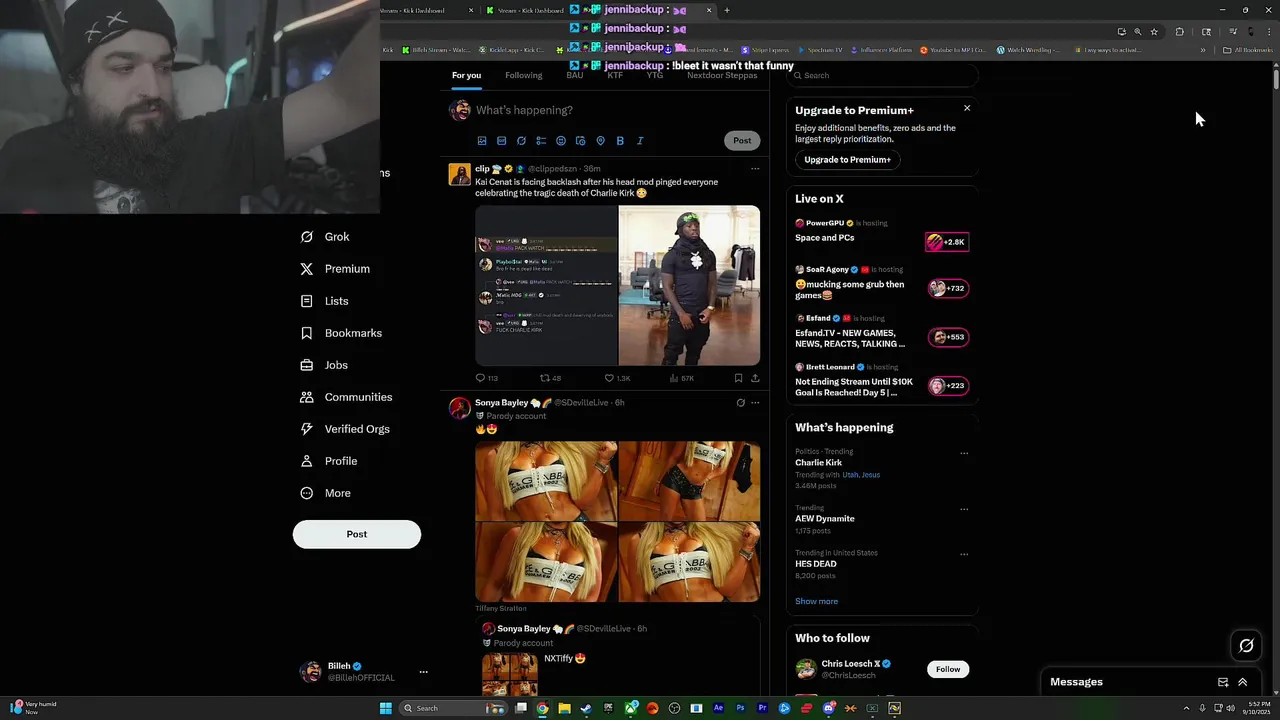Screen dimensions: 1280x720
Task: Open emoji picker in composer
Action: pyautogui.click(x=561, y=141)
